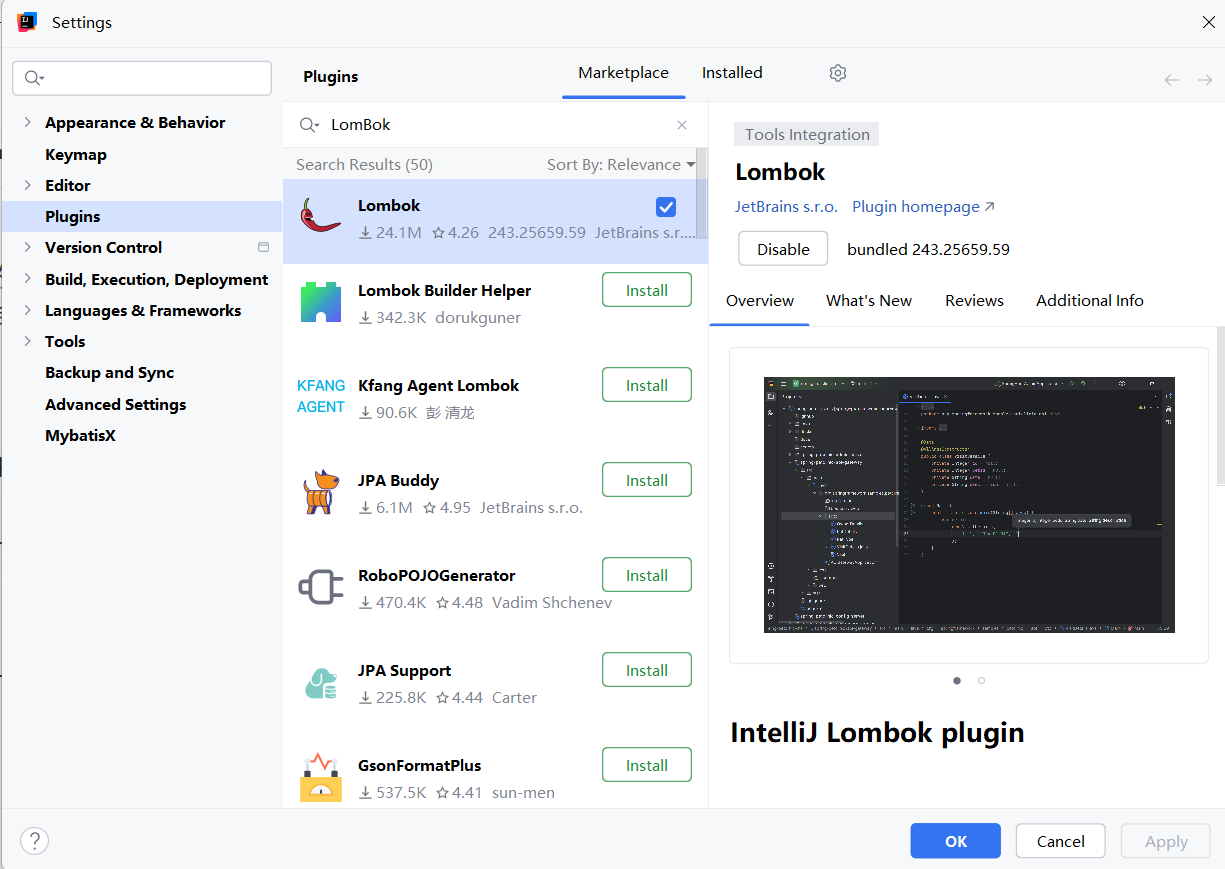1225x869 pixels.
Task: Open the What's New tab
Action: tap(869, 301)
